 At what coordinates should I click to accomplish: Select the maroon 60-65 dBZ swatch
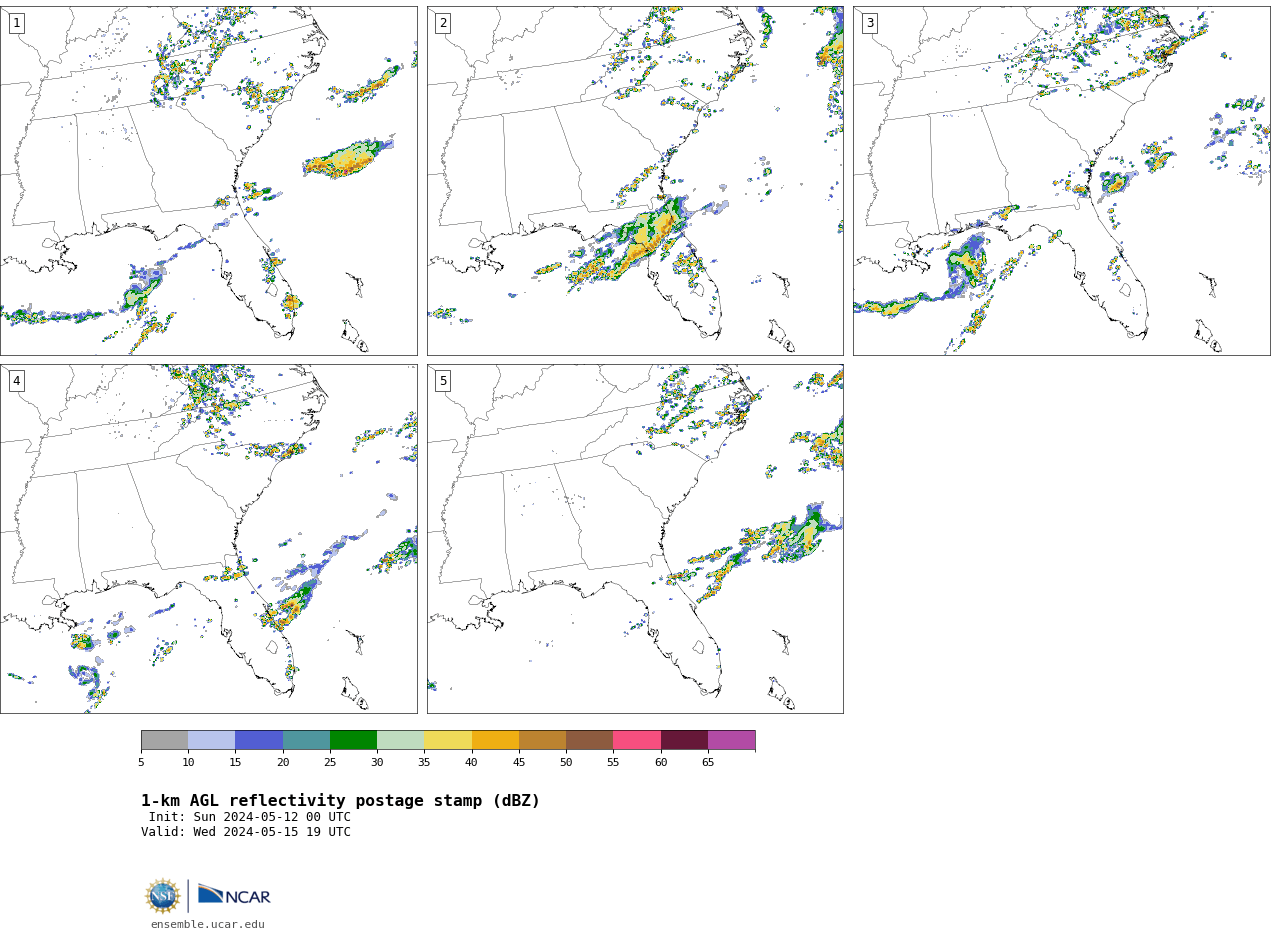pyautogui.click(x=684, y=740)
